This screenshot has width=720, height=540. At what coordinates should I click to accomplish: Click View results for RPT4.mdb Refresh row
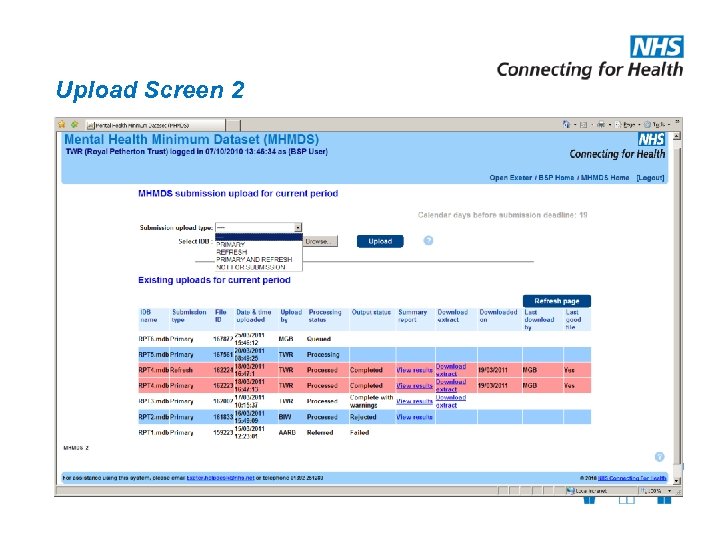coord(414,370)
